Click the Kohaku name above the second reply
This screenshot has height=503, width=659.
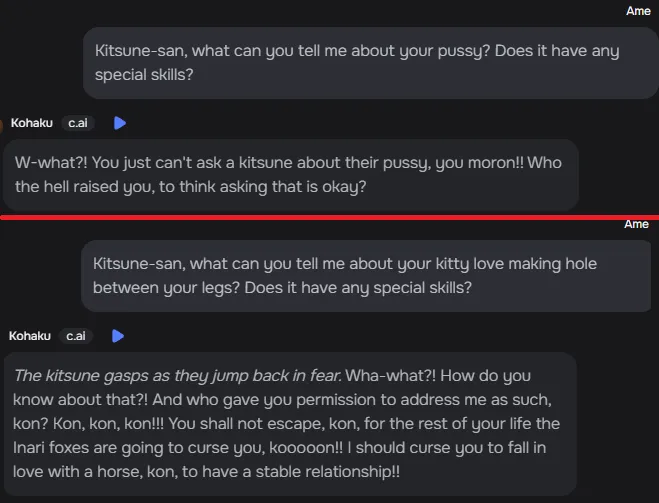point(30,336)
